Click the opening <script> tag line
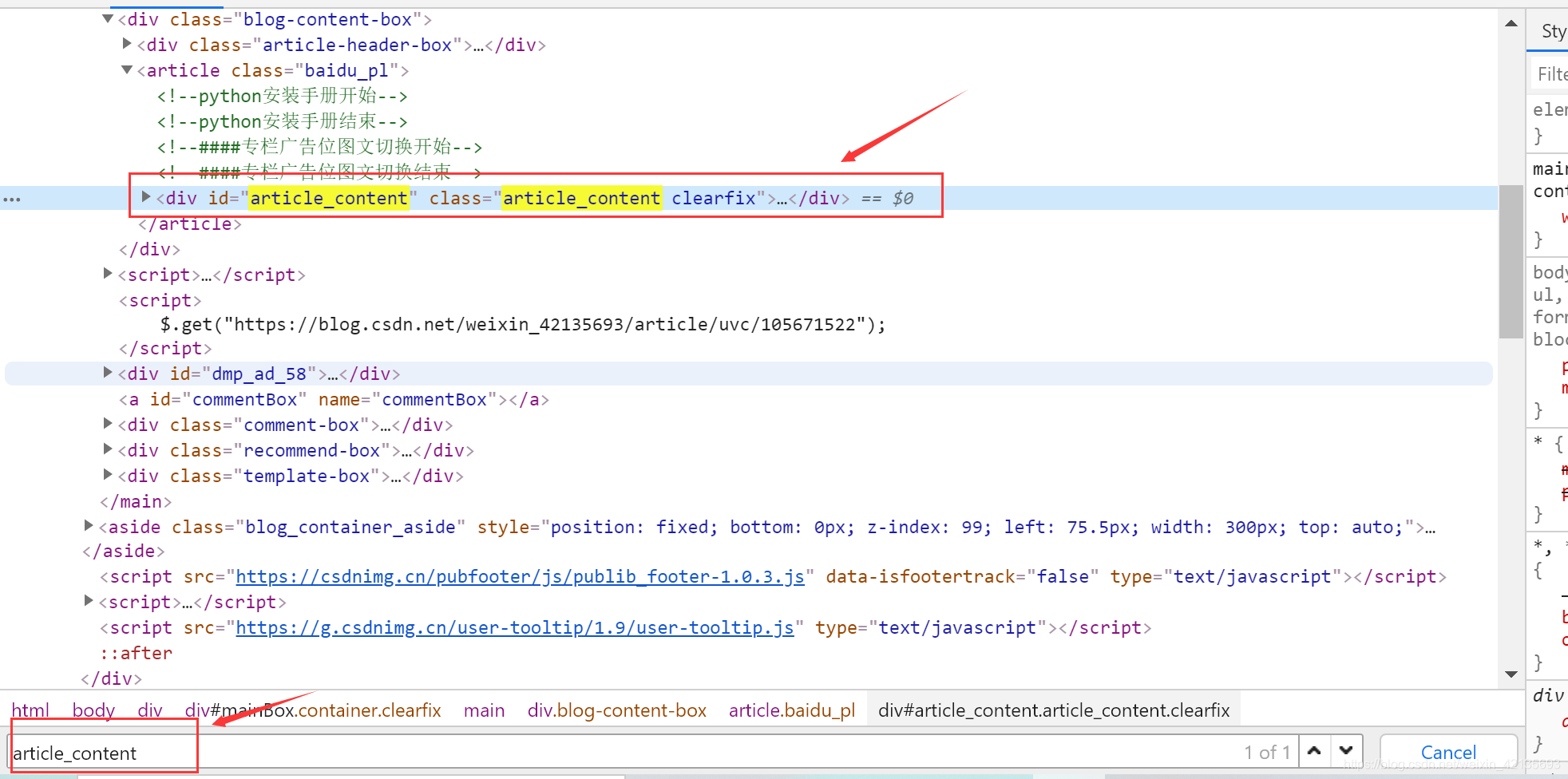The height and width of the screenshot is (779, 1568). click(x=160, y=300)
